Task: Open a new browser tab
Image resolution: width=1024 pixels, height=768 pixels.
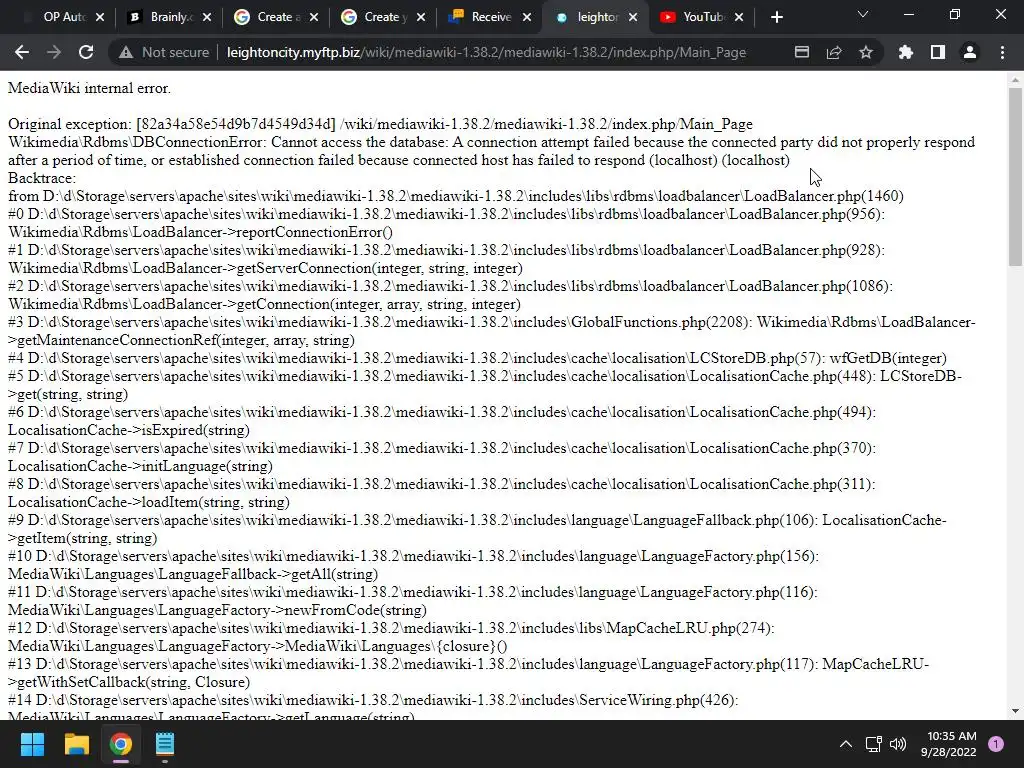Action: 776,18
